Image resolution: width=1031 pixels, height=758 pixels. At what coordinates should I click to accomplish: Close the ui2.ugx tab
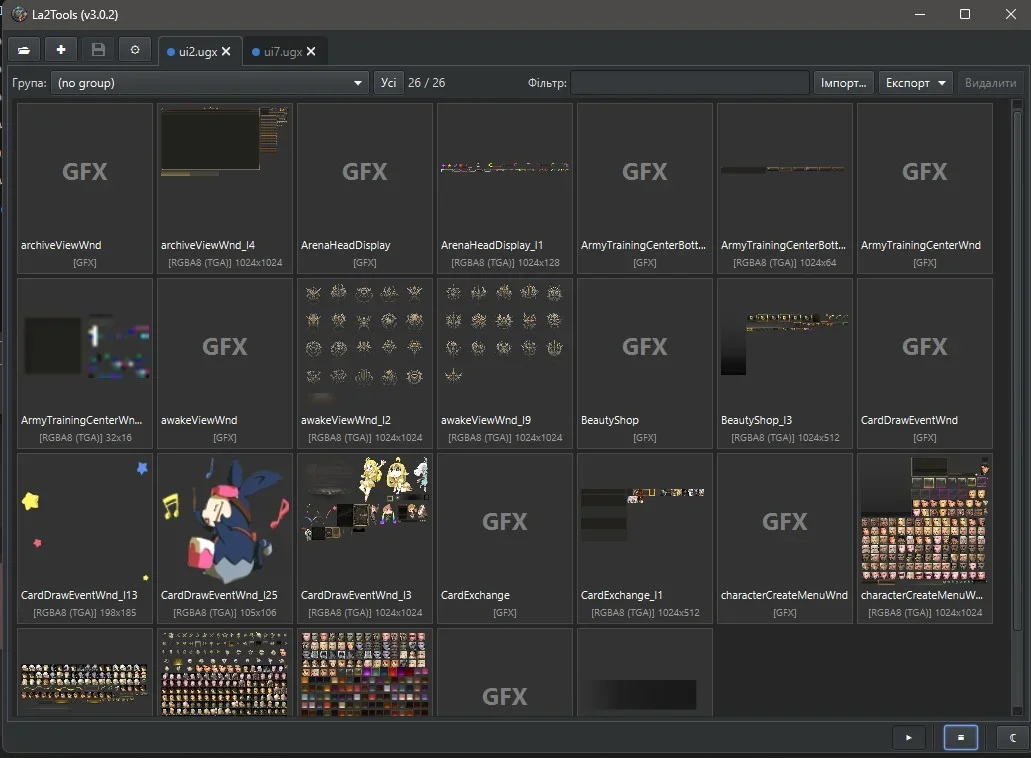pos(226,51)
